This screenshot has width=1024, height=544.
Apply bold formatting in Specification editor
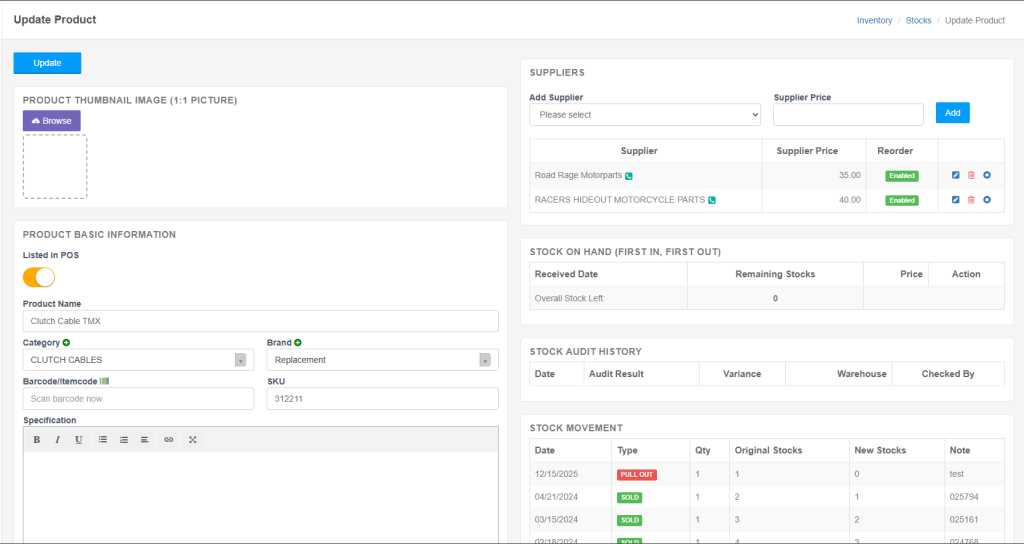point(37,439)
